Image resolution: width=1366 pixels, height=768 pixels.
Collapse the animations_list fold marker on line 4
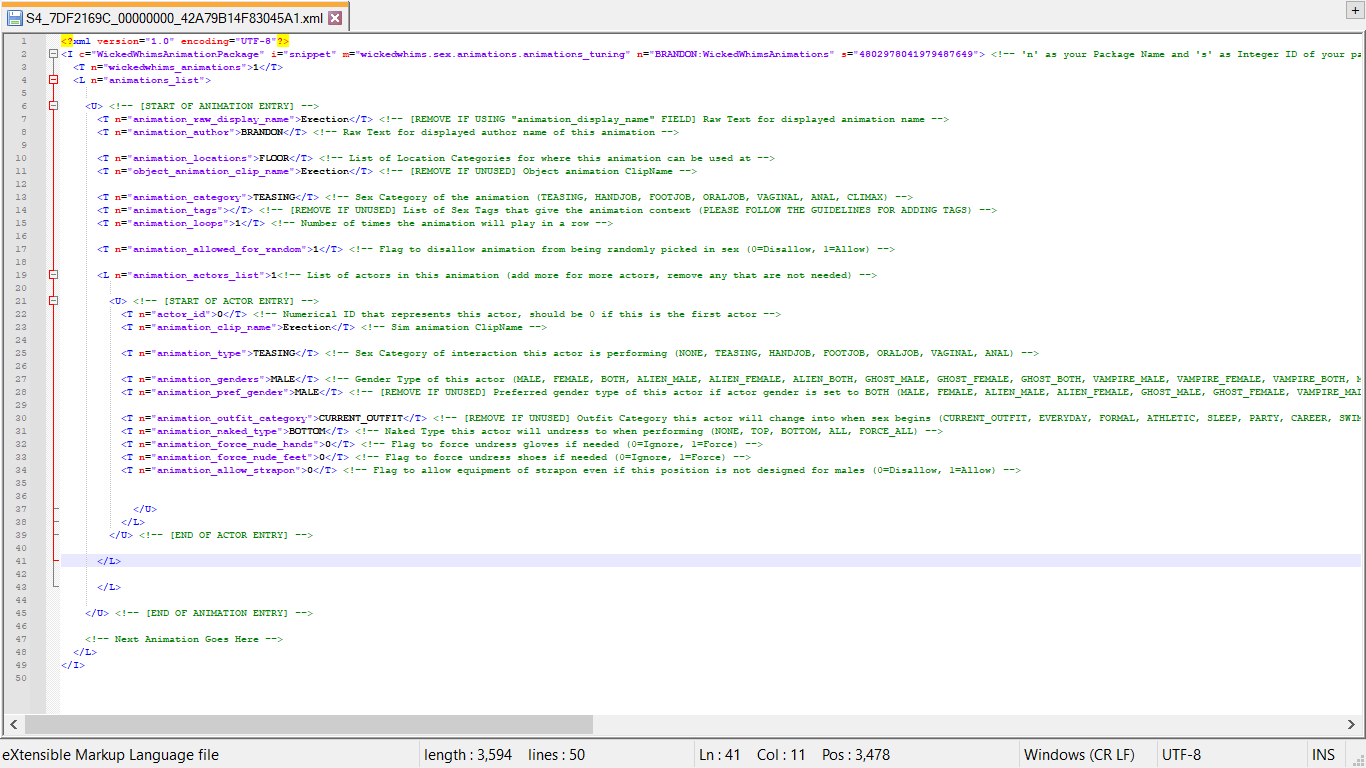53,80
